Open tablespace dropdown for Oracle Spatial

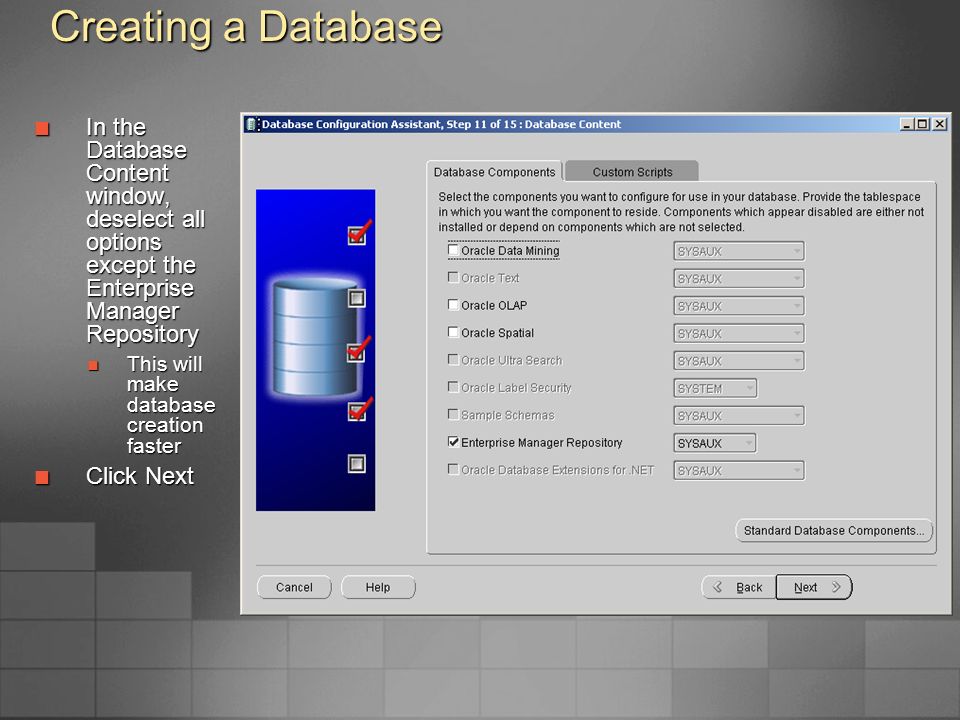pos(739,334)
